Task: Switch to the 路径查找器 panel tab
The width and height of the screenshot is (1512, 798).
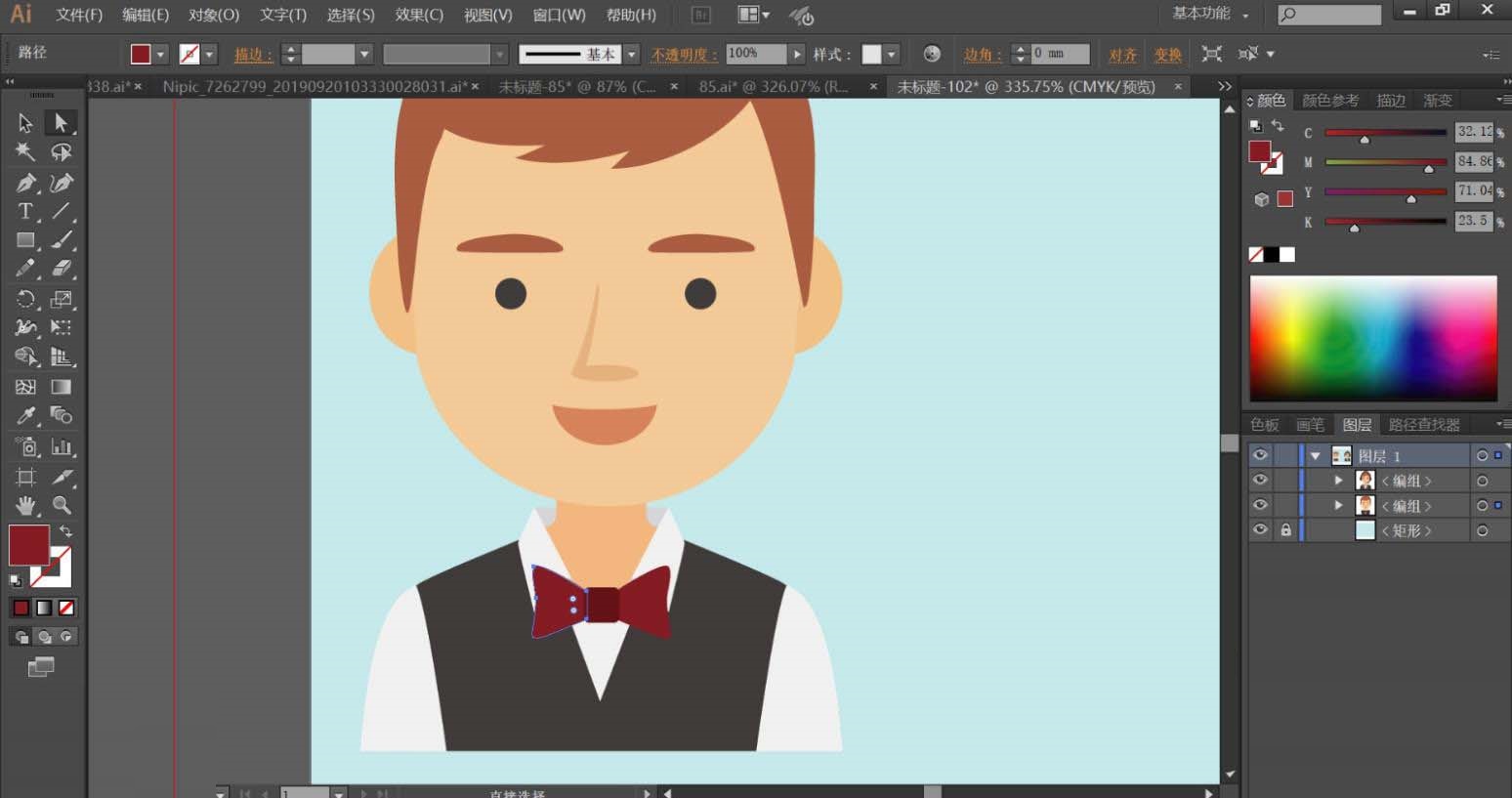Action: click(1423, 425)
